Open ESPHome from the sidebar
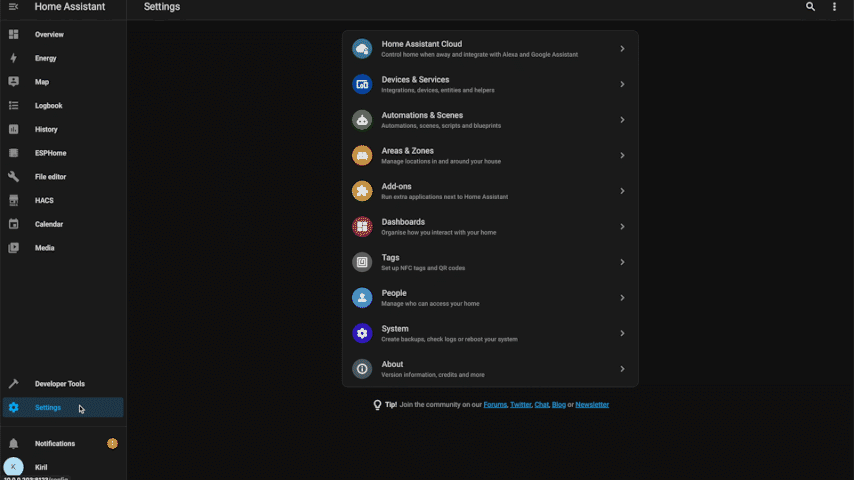854x480 pixels. 63,153
